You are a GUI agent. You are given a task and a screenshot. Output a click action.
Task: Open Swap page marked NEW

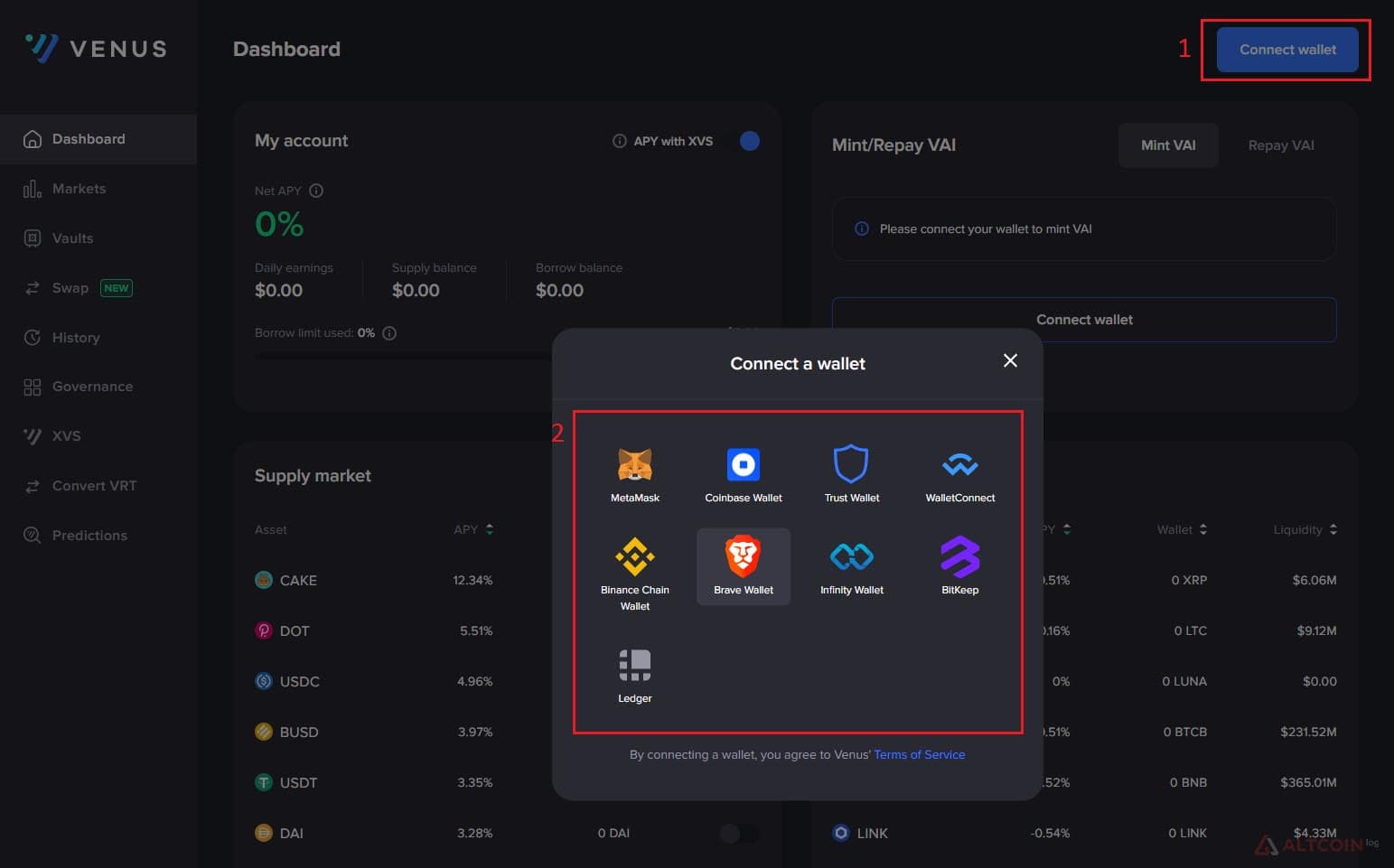pos(98,288)
